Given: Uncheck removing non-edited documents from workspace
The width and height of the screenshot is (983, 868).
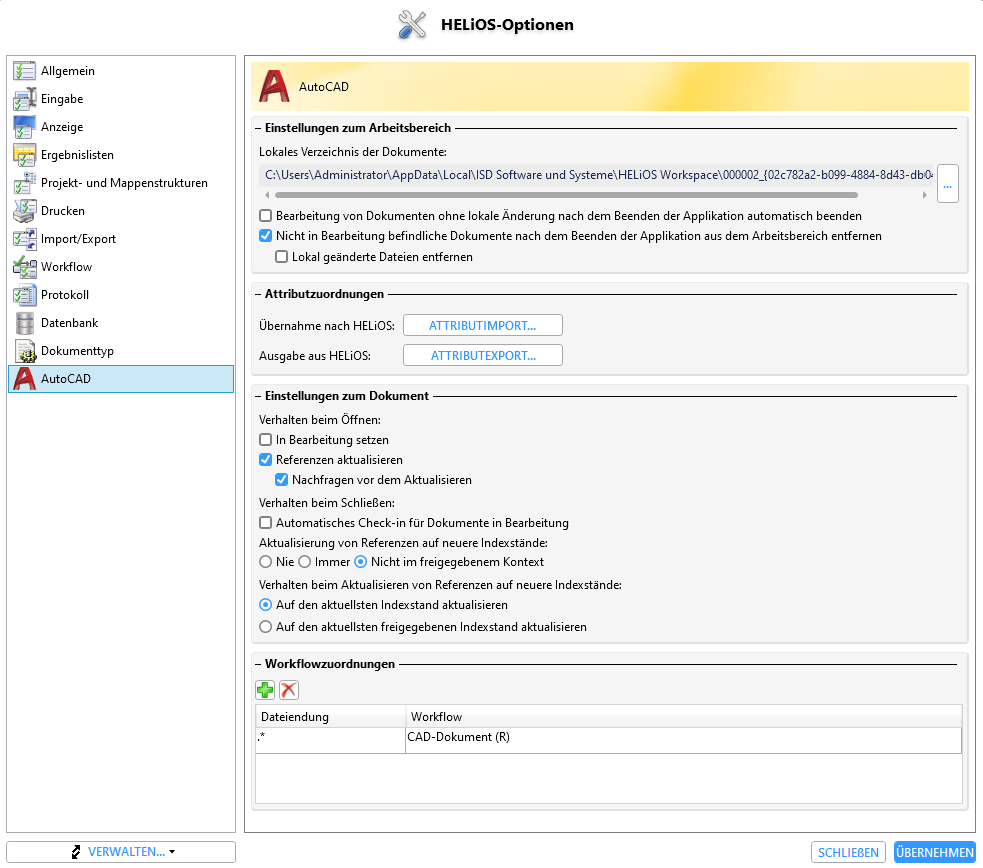Looking at the screenshot, I should 266,236.
